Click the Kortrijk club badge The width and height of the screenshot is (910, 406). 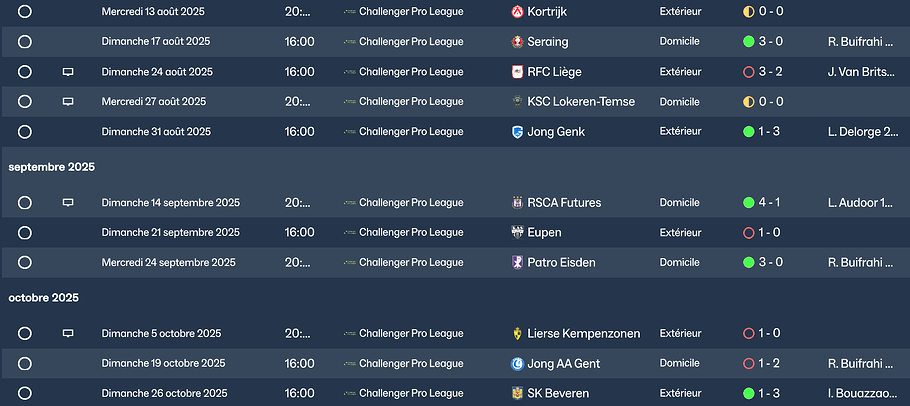point(517,12)
